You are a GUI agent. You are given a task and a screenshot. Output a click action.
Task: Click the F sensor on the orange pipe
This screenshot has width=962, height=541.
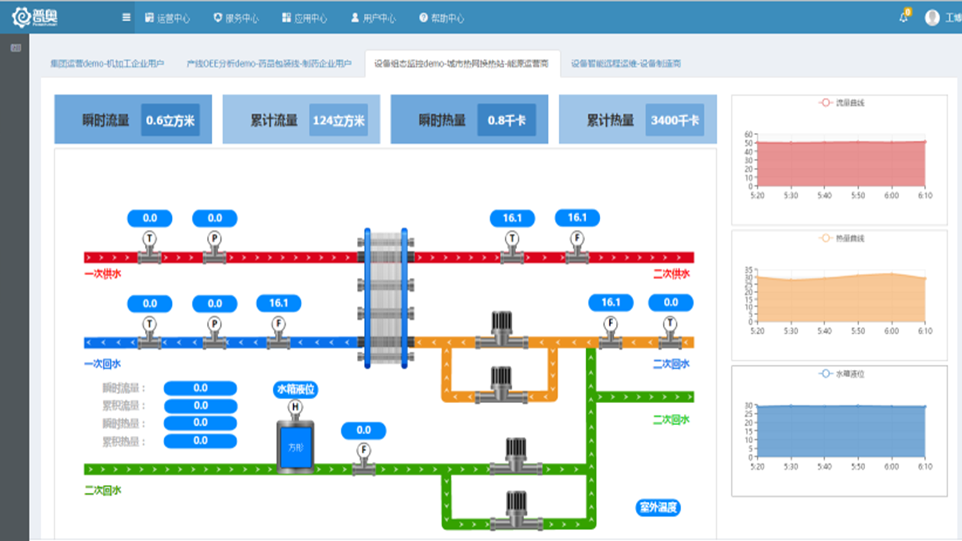pyautogui.click(x=610, y=332)
